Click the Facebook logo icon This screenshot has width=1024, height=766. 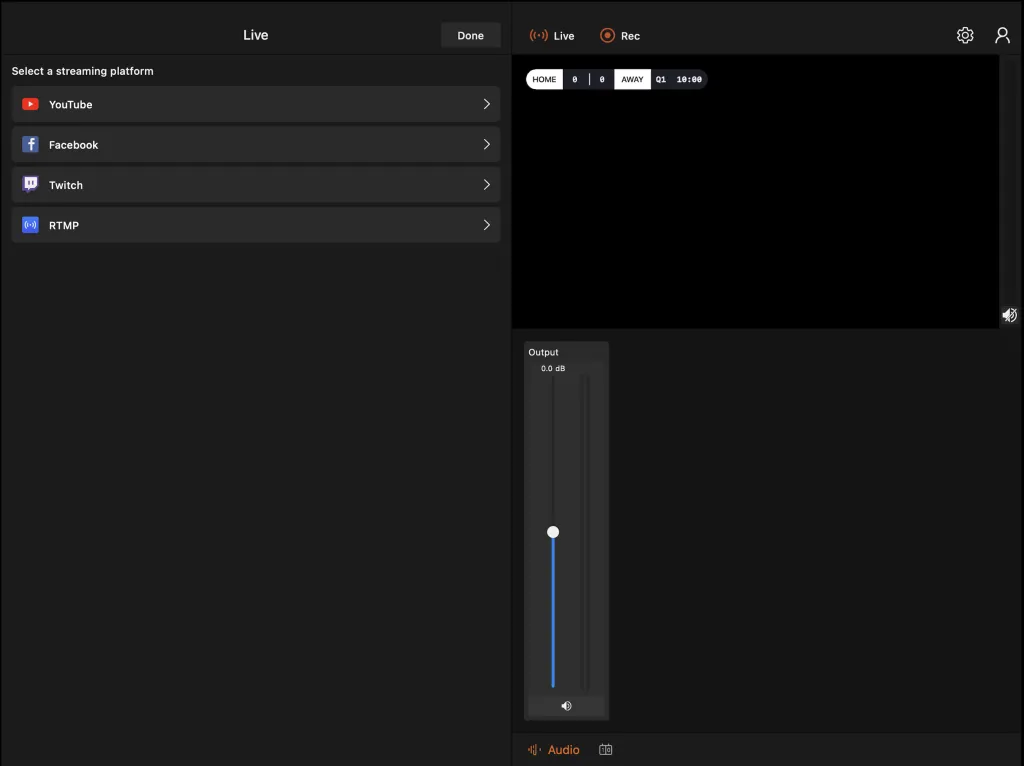click(x=30, y=145)
